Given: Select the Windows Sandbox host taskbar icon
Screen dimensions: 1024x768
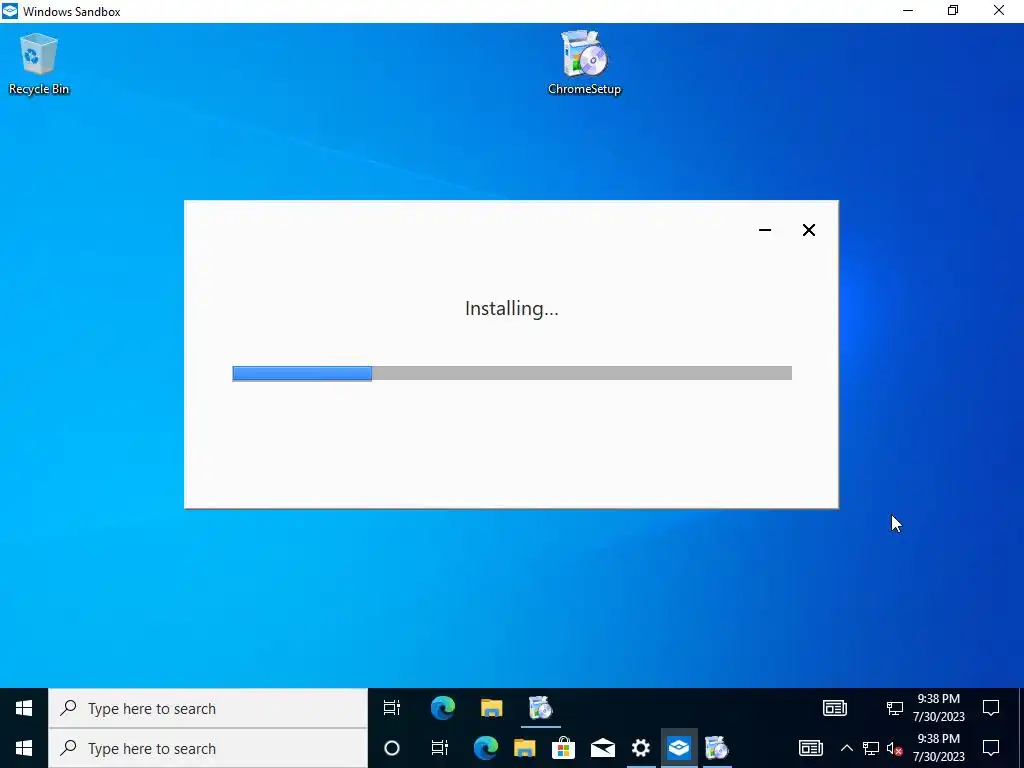Looking at the screenshot, I should [x=679, y=748].
